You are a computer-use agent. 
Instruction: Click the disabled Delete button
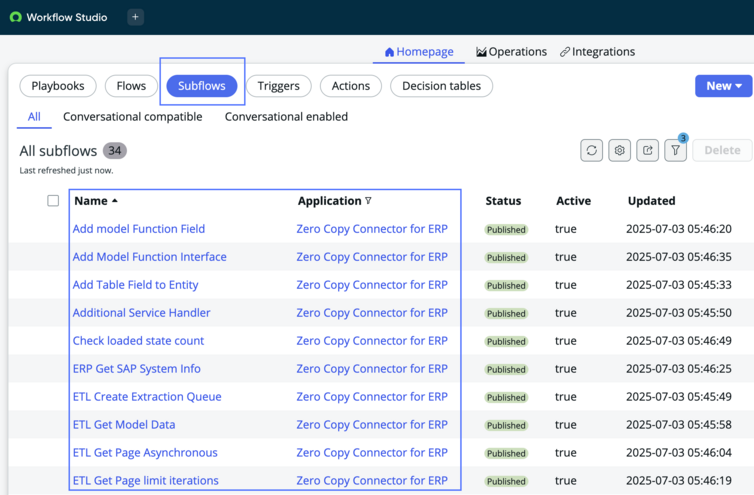722,151
